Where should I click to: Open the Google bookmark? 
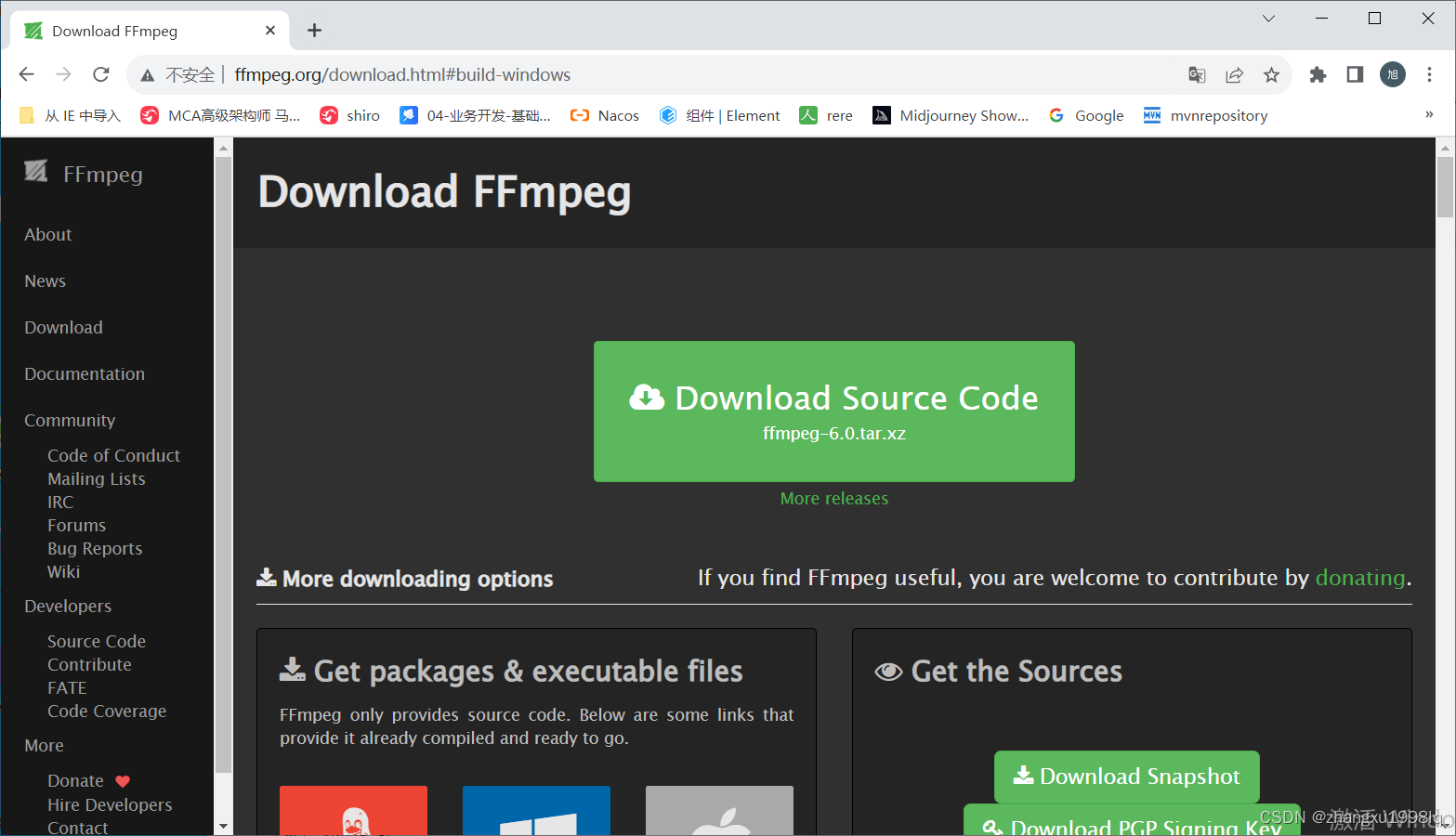pyautogui.click(x=1085, y=115)
